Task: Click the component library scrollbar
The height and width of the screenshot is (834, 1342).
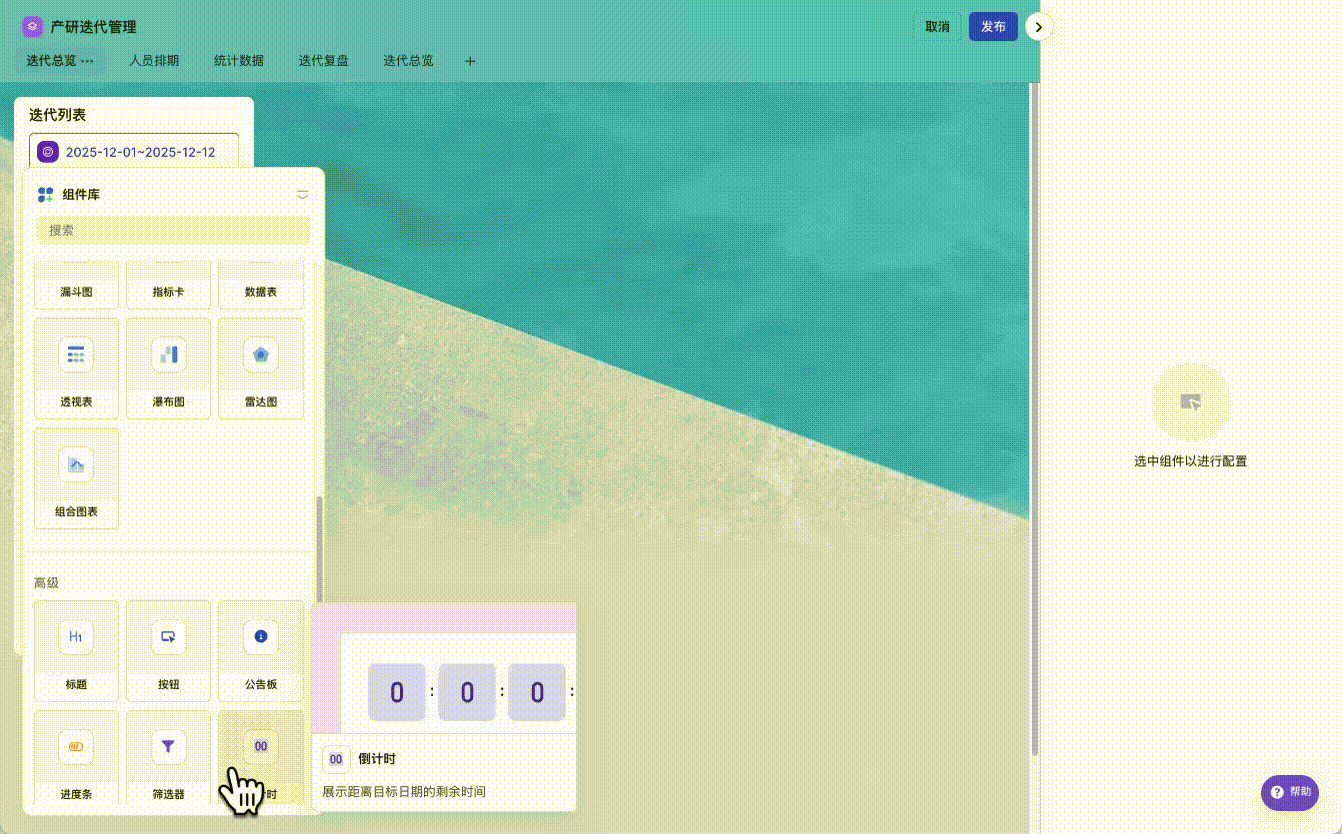Action: point(320,550)
